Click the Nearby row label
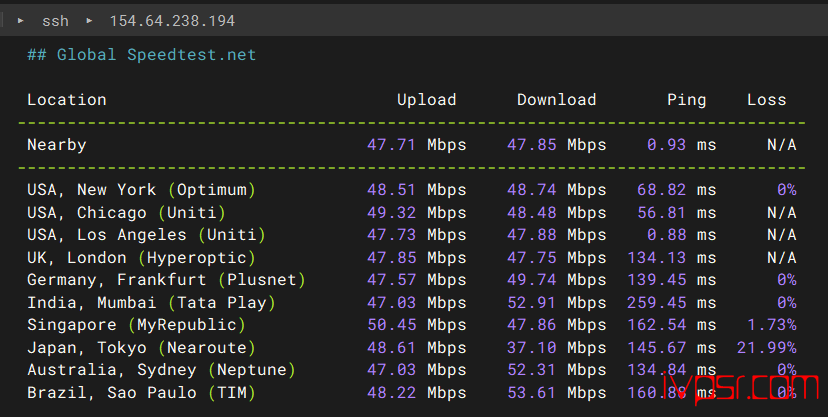 (57, 145)
